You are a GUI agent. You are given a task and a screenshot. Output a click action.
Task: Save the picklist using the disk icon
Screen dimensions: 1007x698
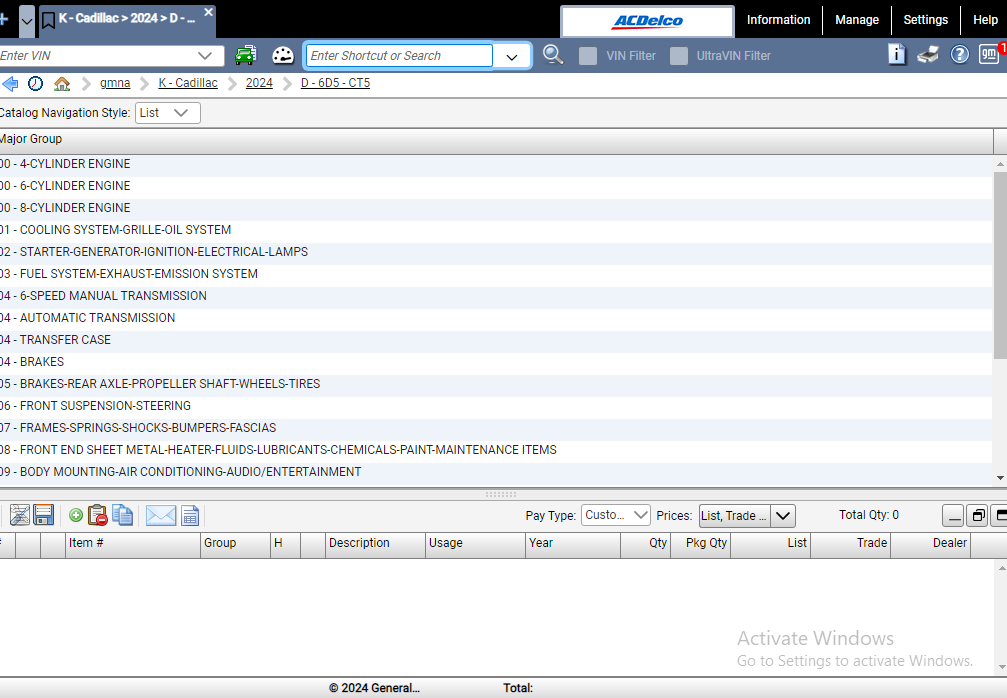pos(44,515)
